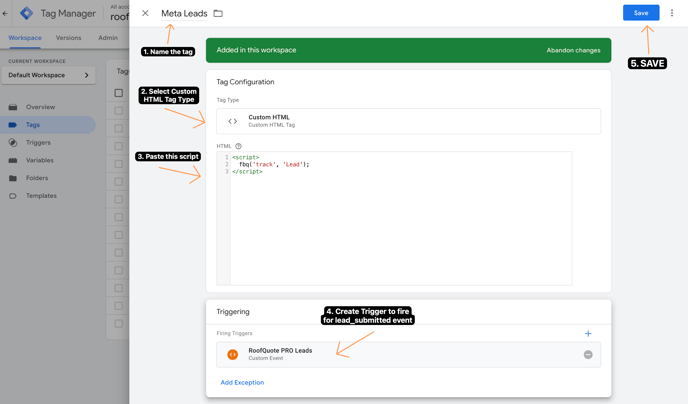The image size is (688, 404).
Task: Save the Meta Leads tag
Action: point(641,13)
